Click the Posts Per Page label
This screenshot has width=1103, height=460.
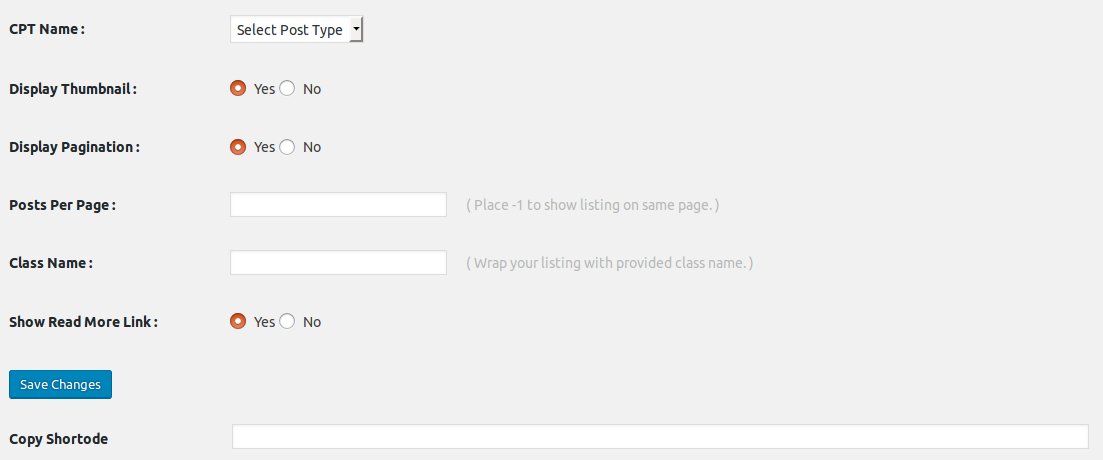63,205
